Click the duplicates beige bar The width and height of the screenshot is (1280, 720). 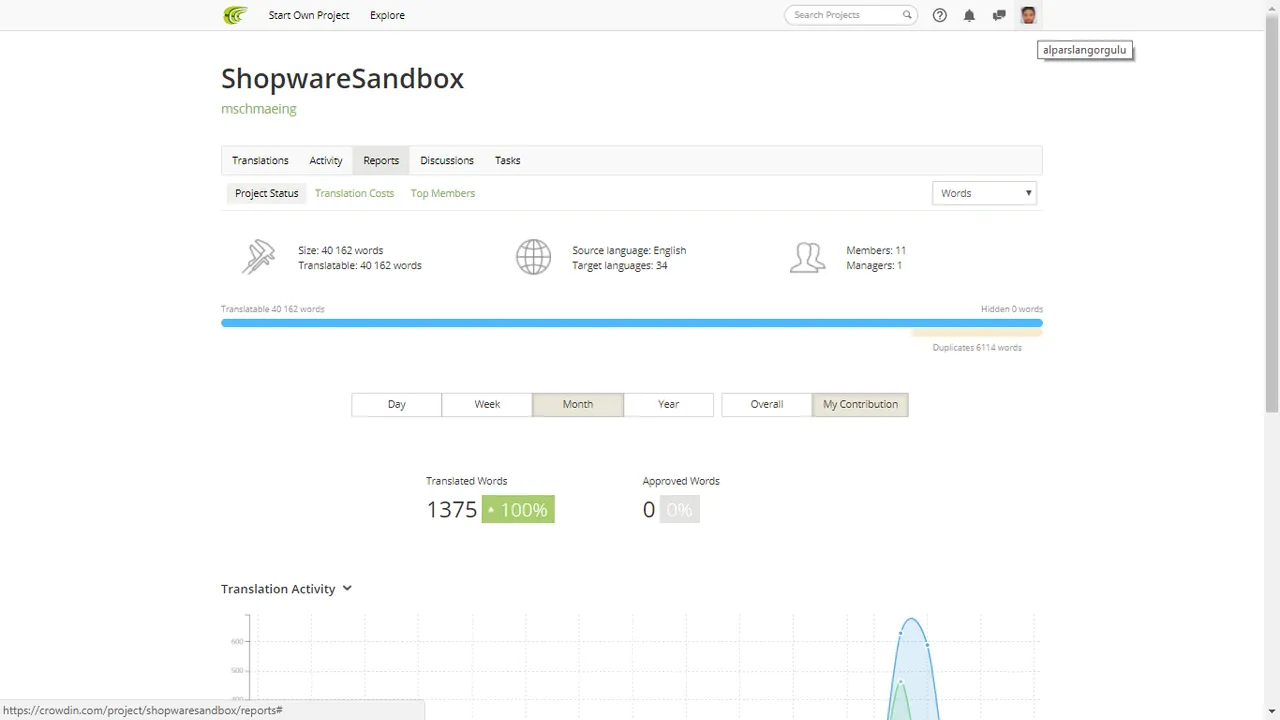coord(977,333)
